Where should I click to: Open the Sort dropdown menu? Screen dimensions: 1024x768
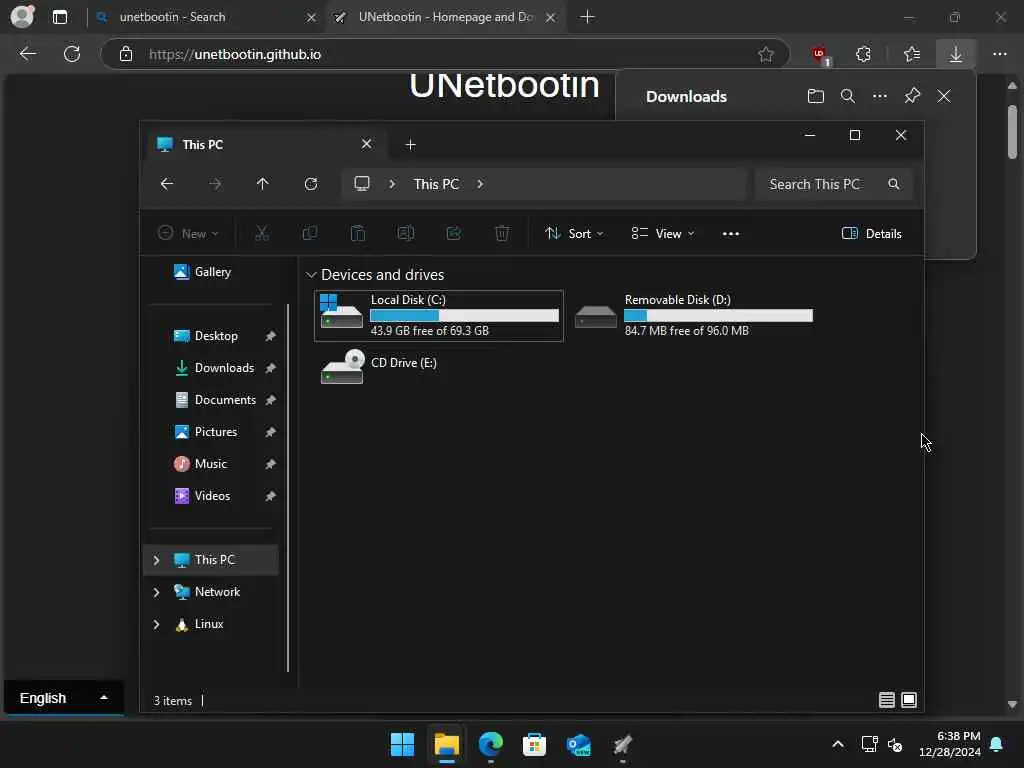pos(574,234)
